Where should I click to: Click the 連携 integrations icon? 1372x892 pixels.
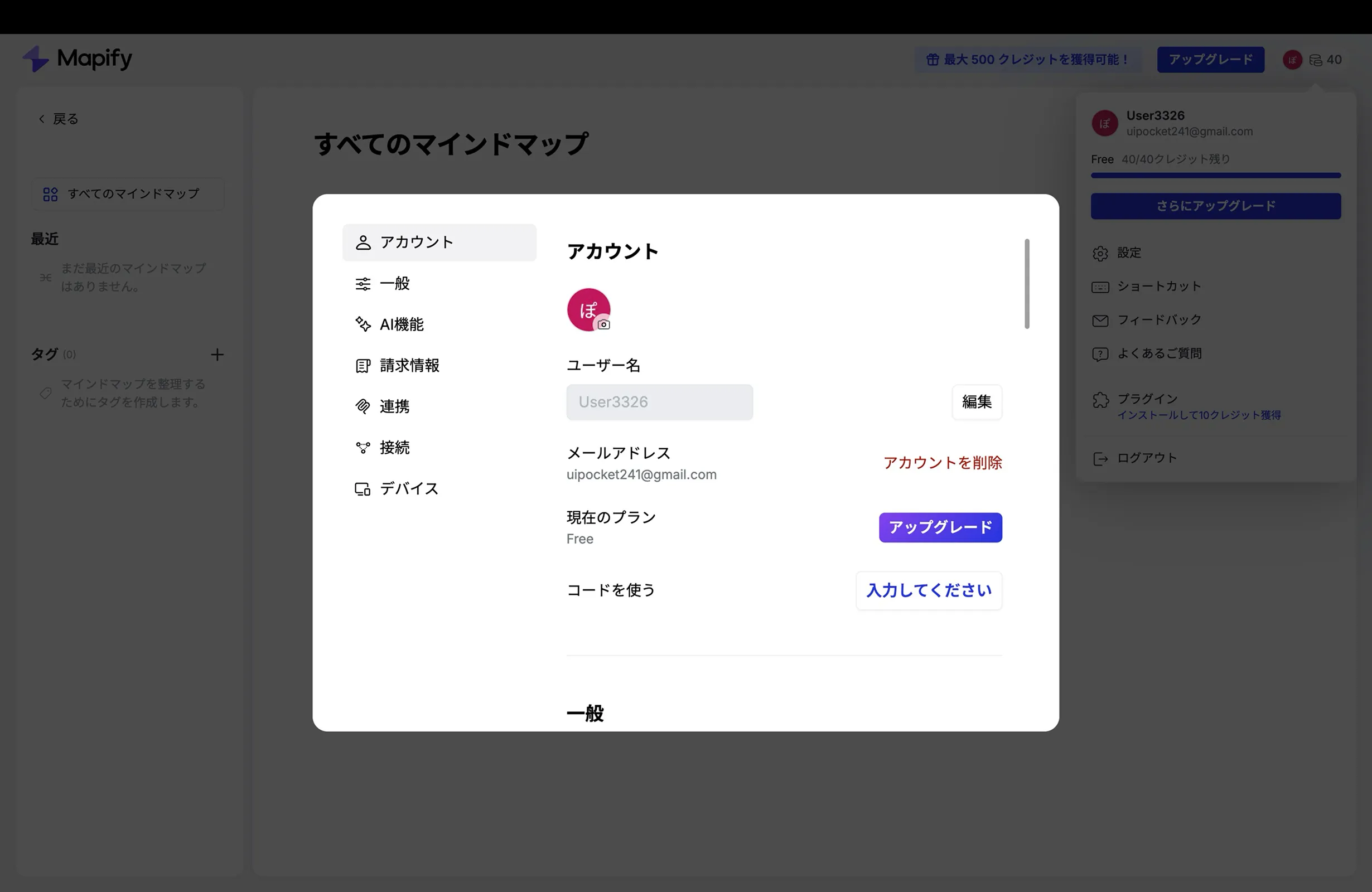click(363, 406)
